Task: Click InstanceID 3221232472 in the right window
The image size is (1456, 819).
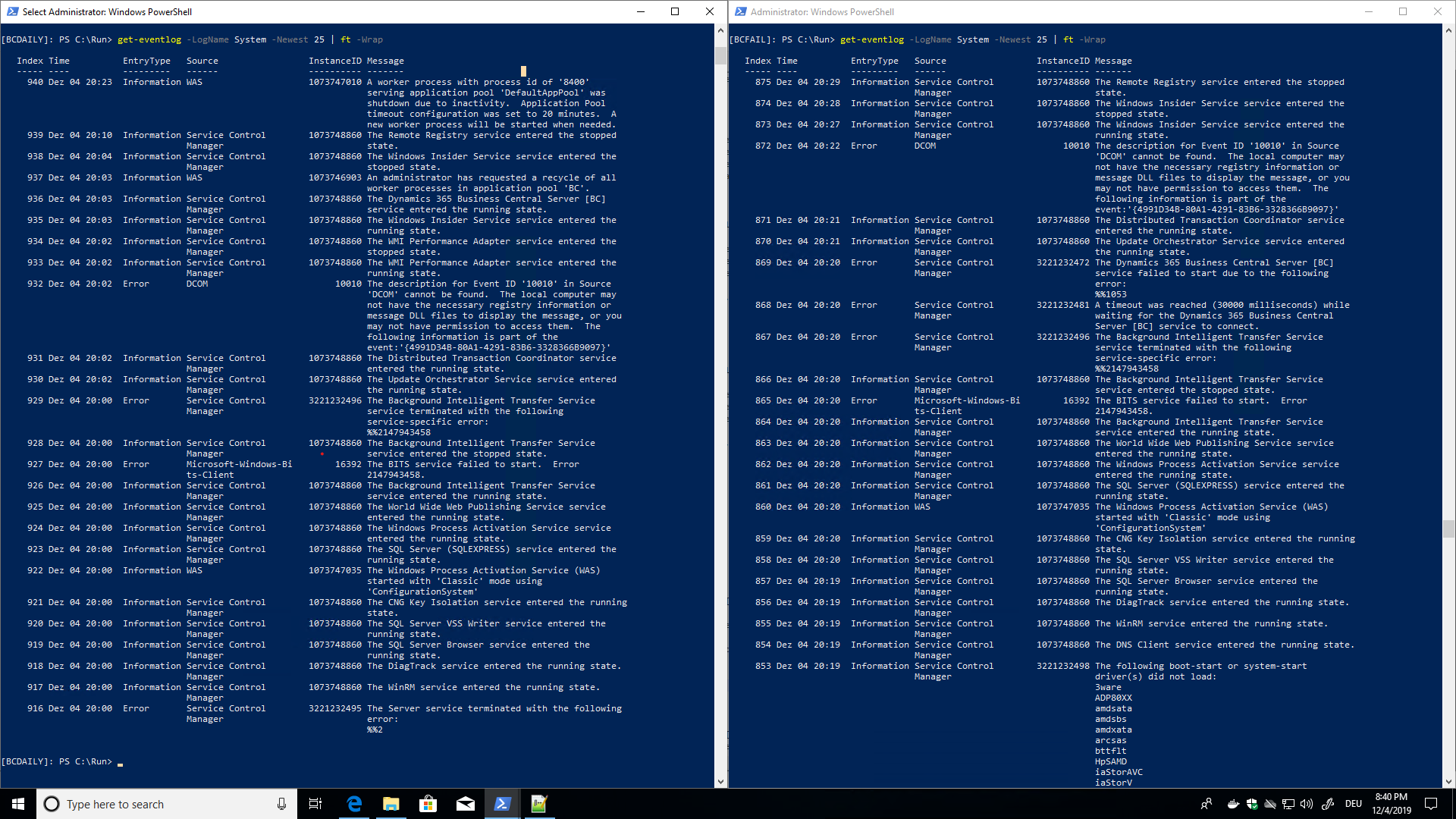Action: (1063, 262)
